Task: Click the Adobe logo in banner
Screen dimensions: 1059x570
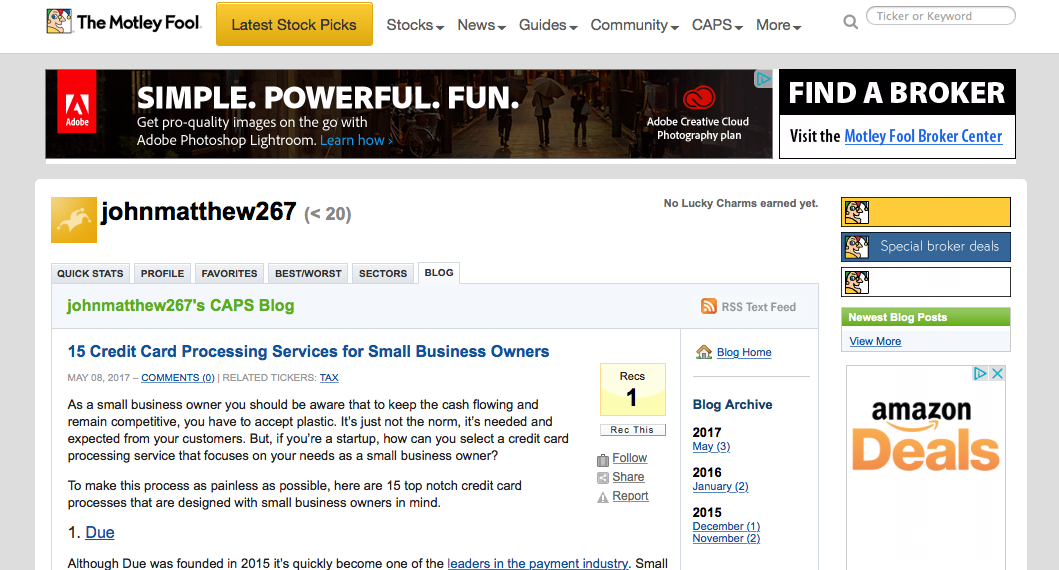Action: tap(77, 101)
